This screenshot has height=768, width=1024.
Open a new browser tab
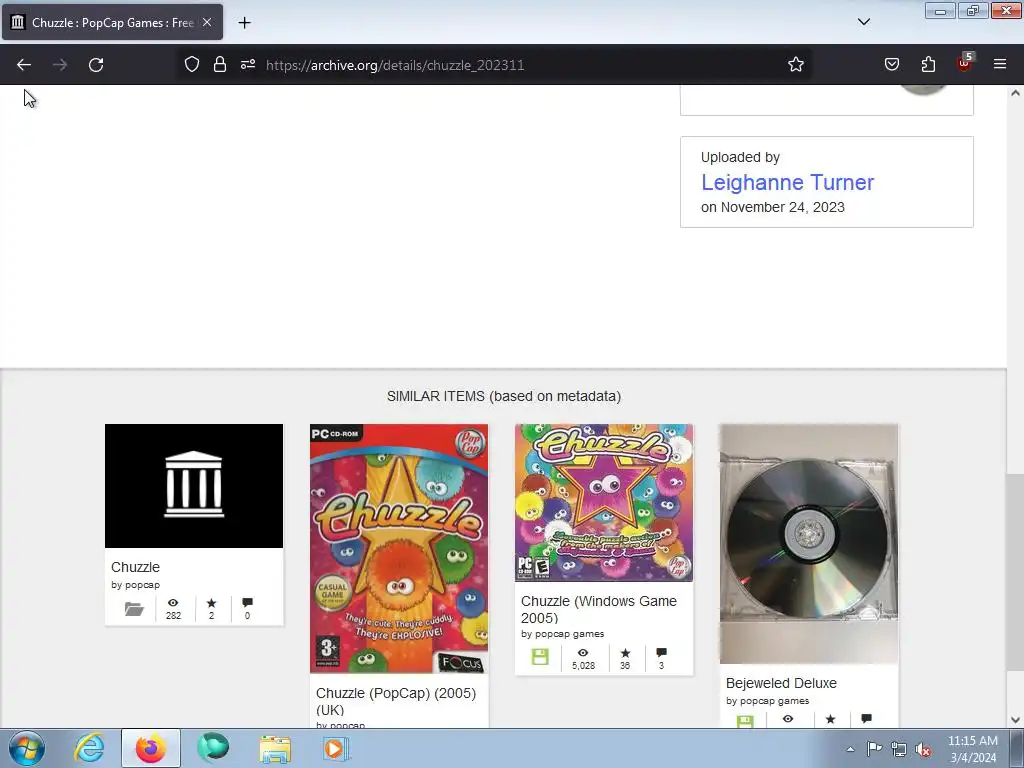[244, 23]
